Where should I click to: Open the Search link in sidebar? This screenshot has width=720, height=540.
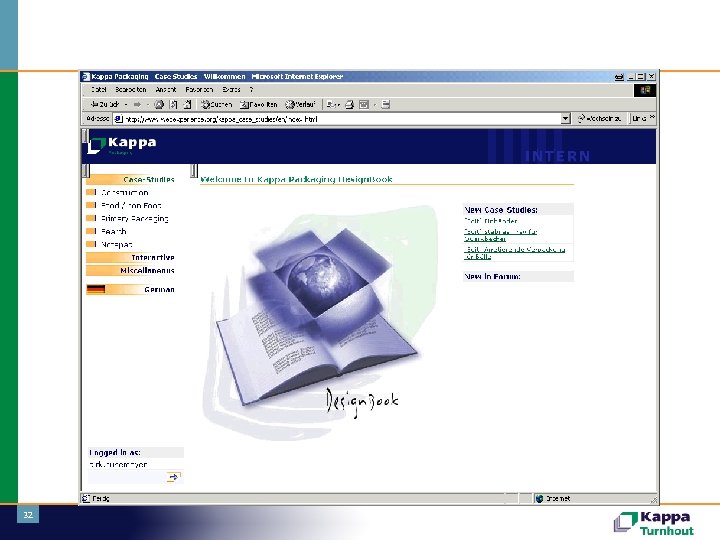coord(113,231)
